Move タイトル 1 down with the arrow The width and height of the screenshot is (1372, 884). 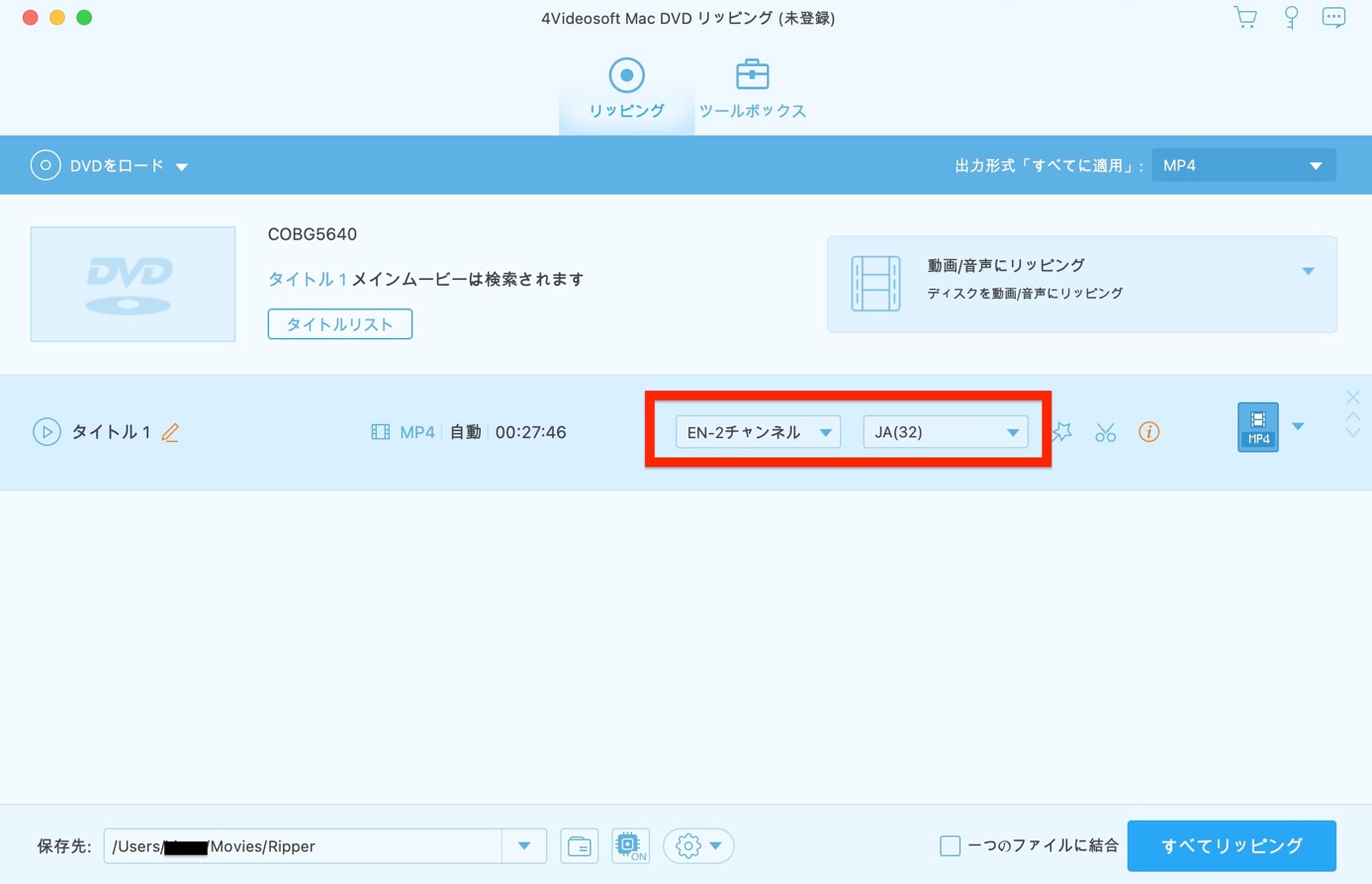(1352, 433)
